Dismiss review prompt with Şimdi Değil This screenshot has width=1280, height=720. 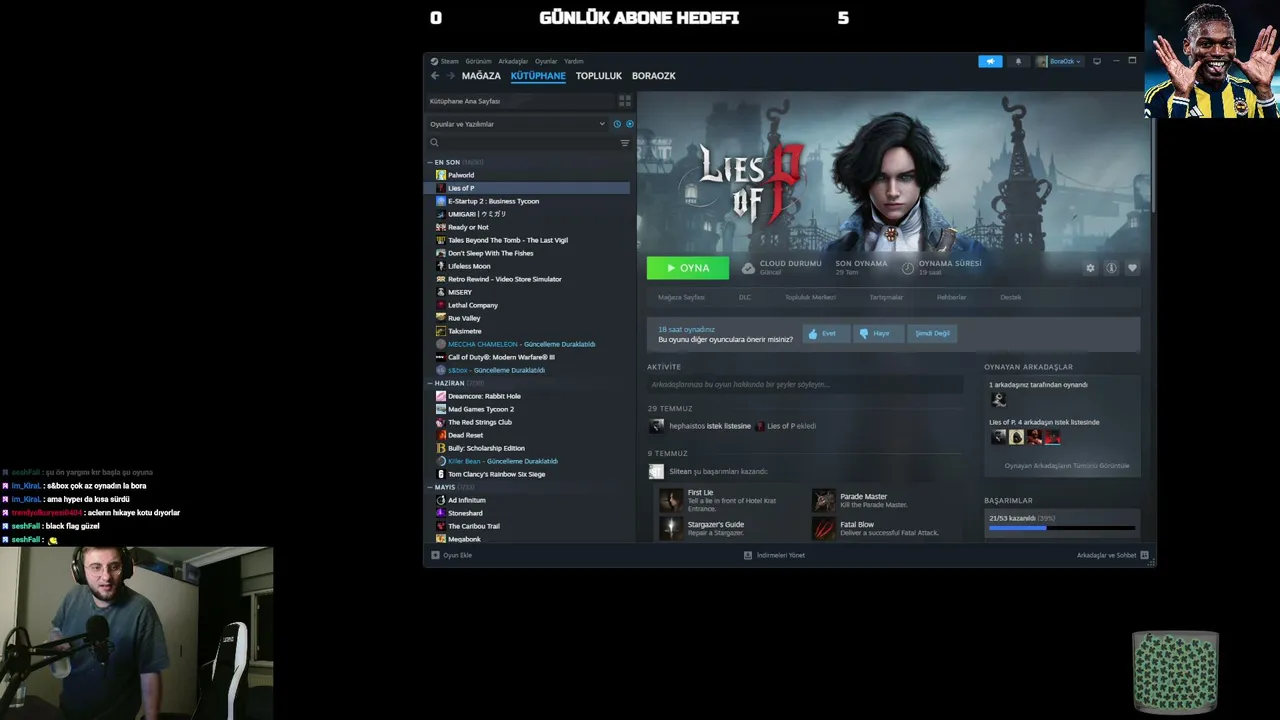pos(932,333)
